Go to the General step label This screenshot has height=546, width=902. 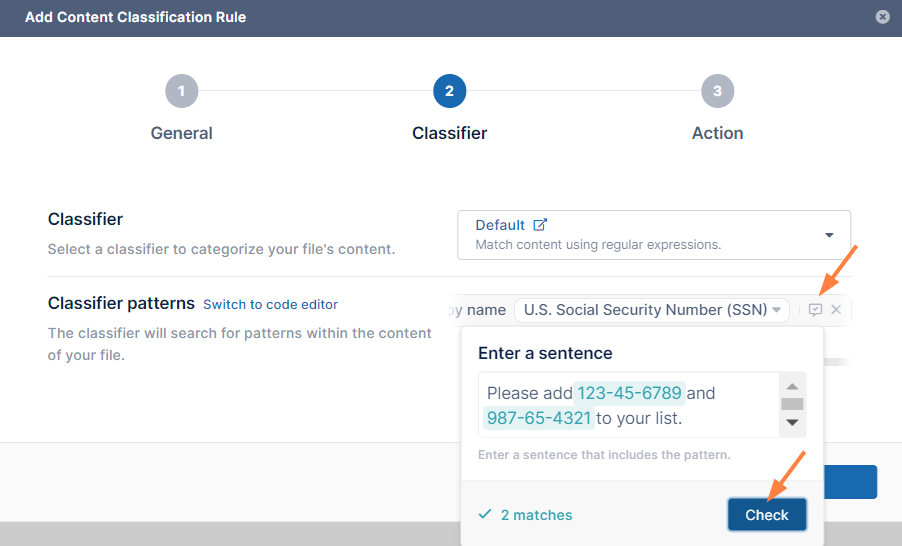(181, 133)
